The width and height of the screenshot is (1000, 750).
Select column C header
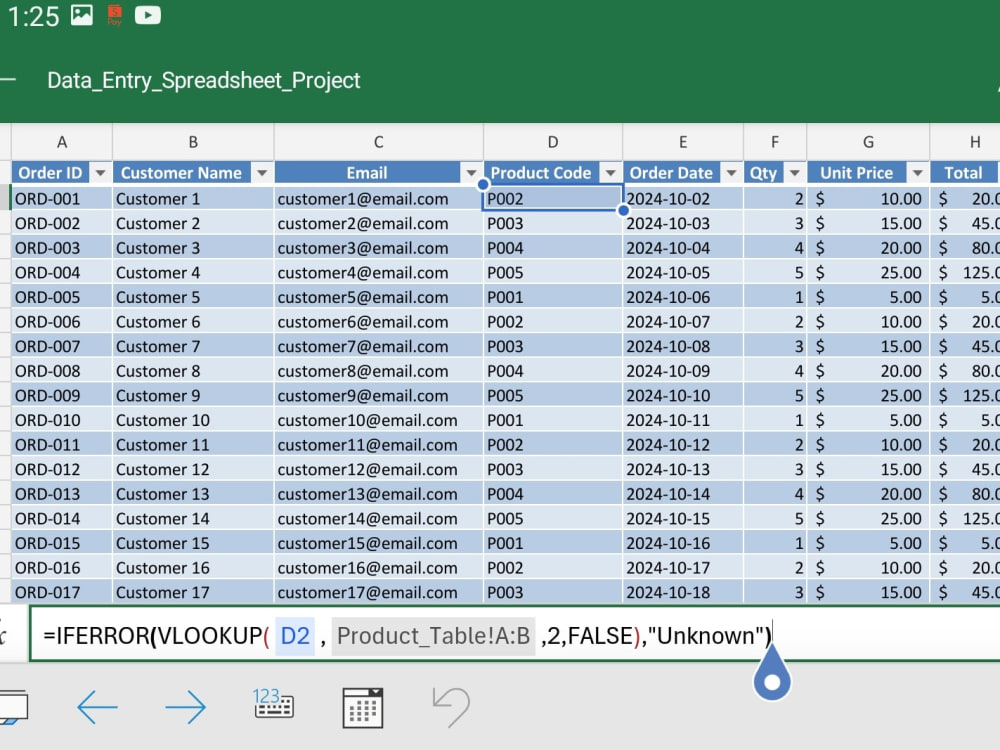[x=378, y=142]
